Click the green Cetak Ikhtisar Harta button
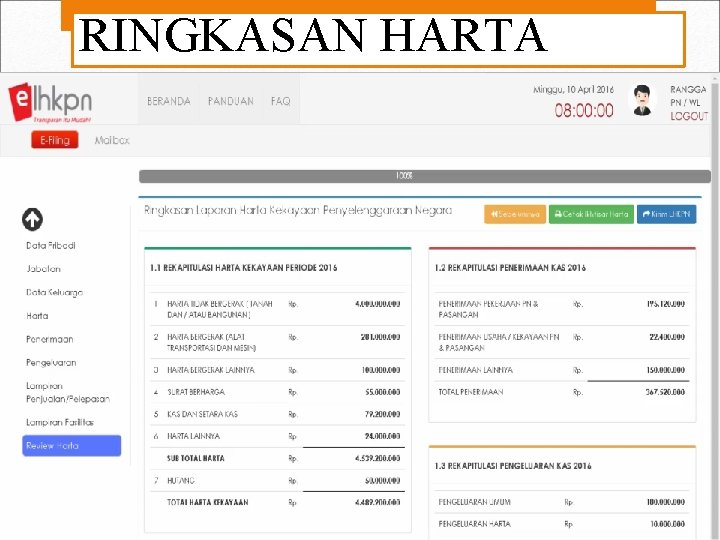720x540 pixels. tap(591, 214)
